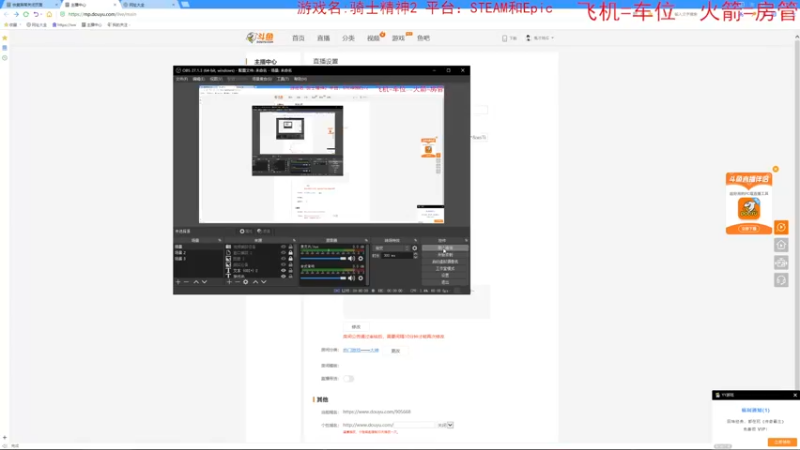This screenshot has width=800, height=450.
Task: Reload the browser page
Action: pyautogui.click(x=26, y=14)
